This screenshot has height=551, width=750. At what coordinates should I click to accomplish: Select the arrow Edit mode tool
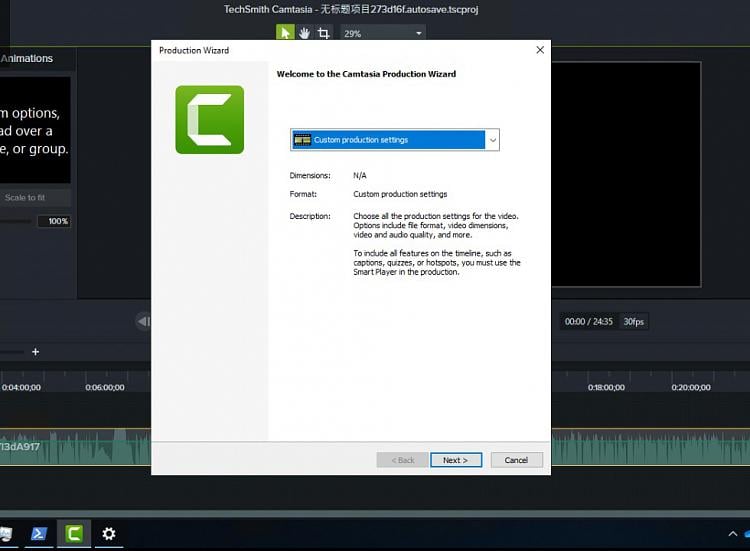(285, 33)
